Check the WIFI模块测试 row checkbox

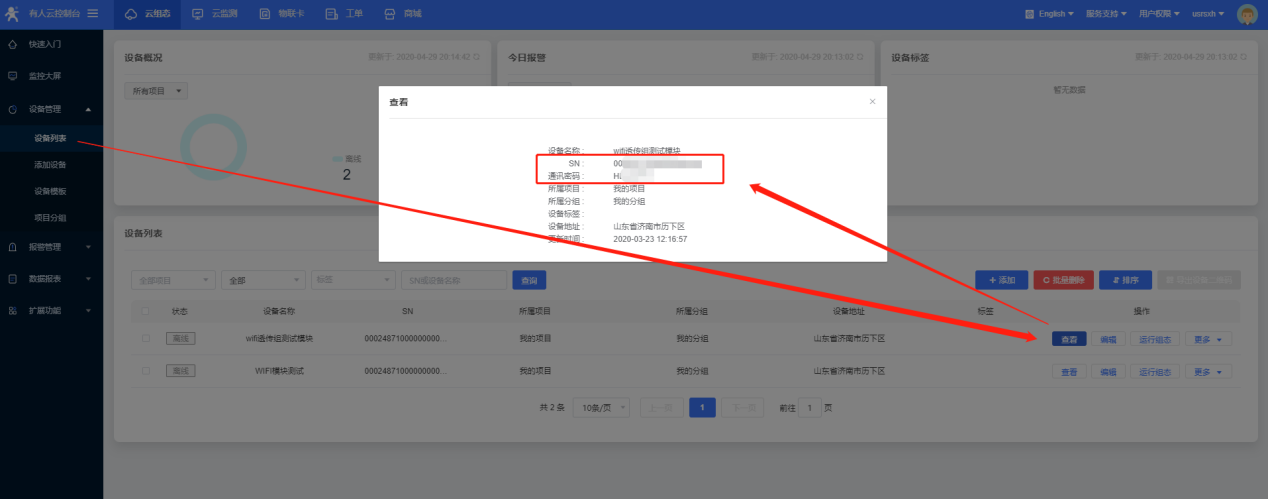click(146, 371)
